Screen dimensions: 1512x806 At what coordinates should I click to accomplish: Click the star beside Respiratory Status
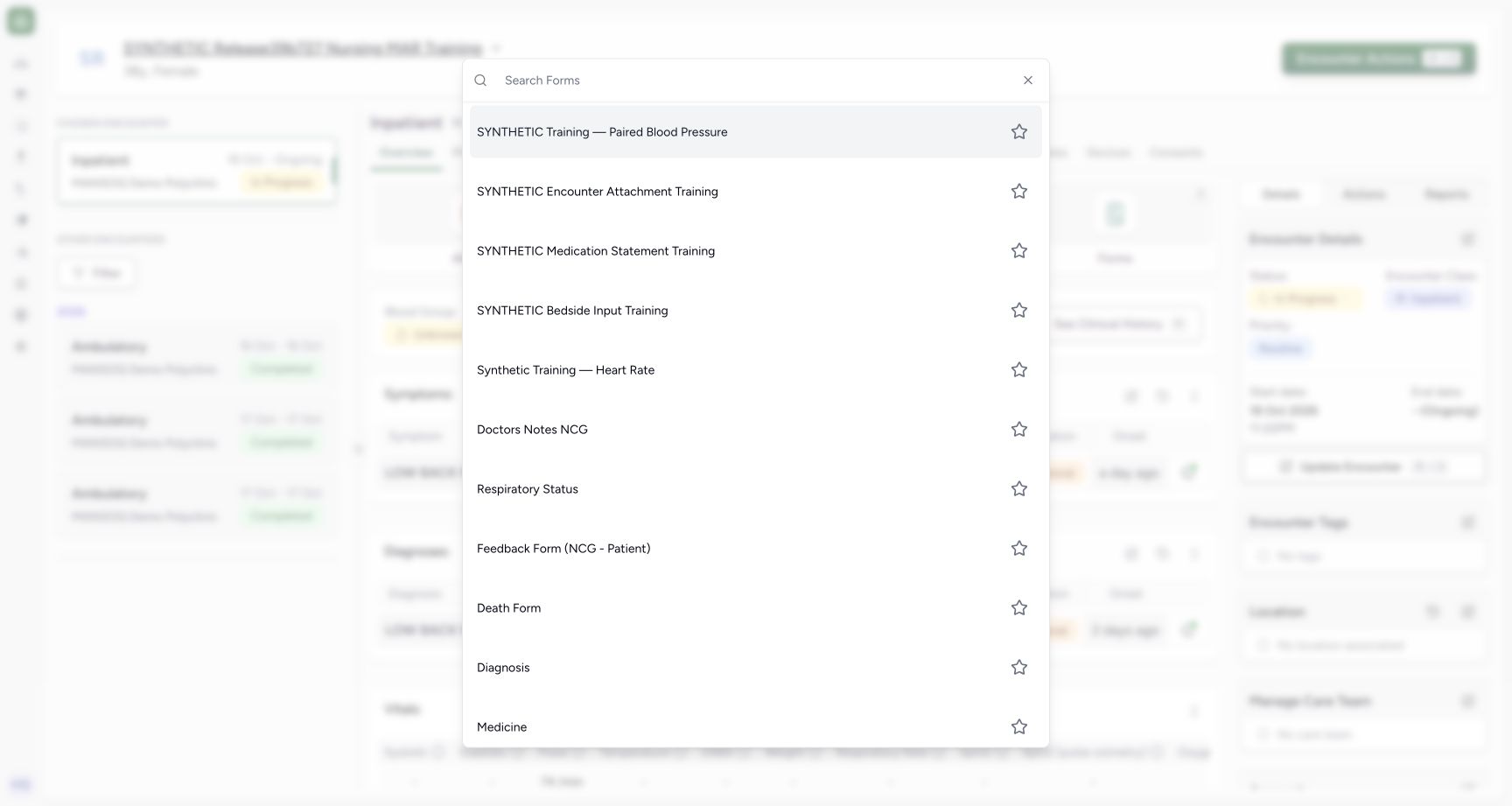coord(1019,489)
